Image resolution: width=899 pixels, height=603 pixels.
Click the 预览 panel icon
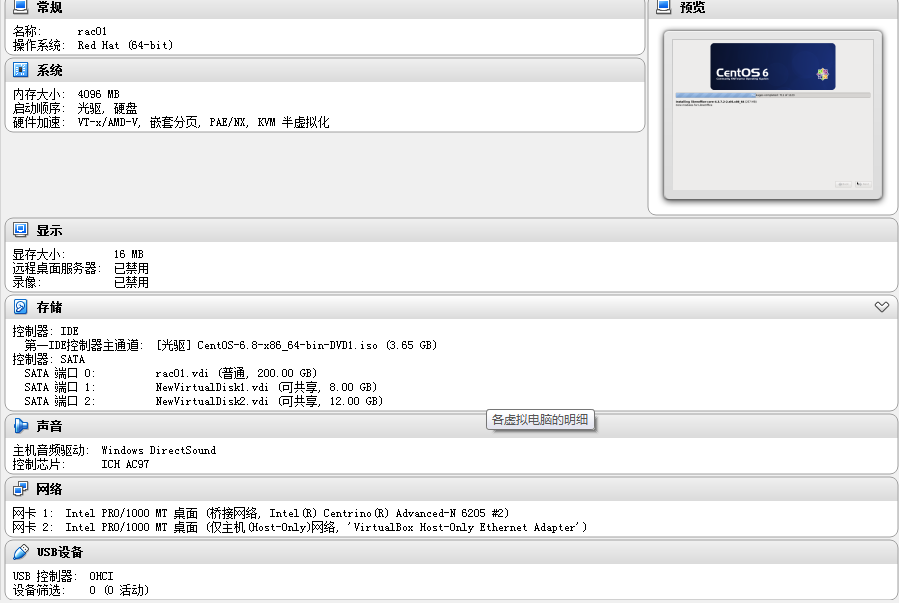(x=662, y=7)
